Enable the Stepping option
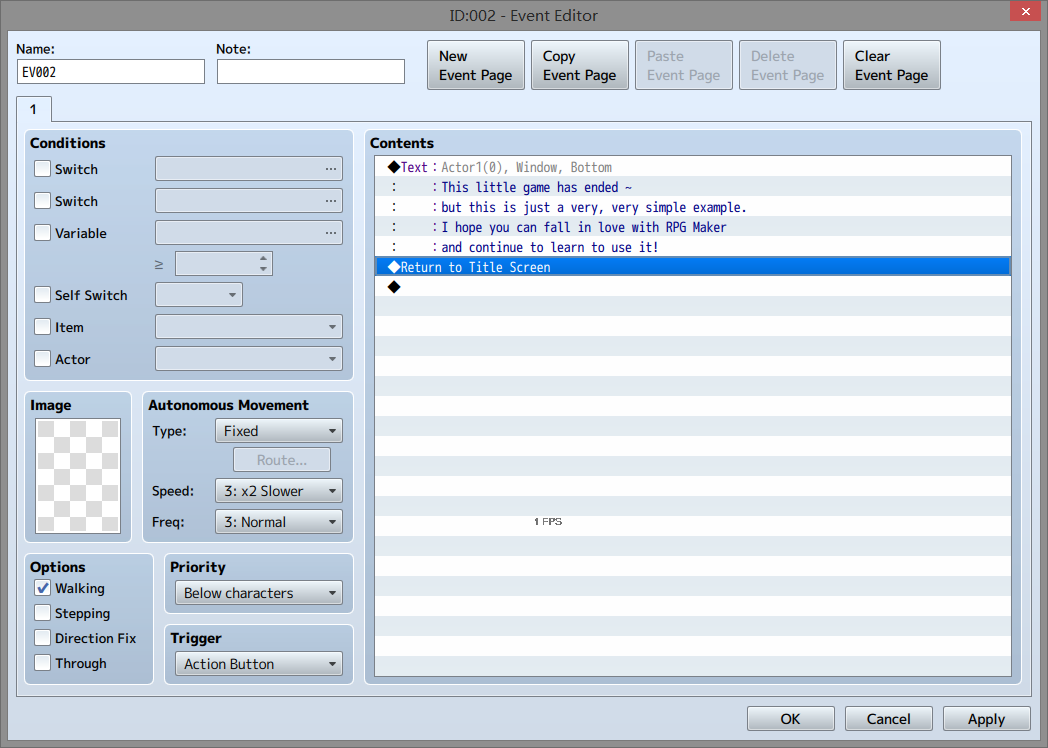The width and height of the screenshot is (1048, 748). [x=42, y=613]
